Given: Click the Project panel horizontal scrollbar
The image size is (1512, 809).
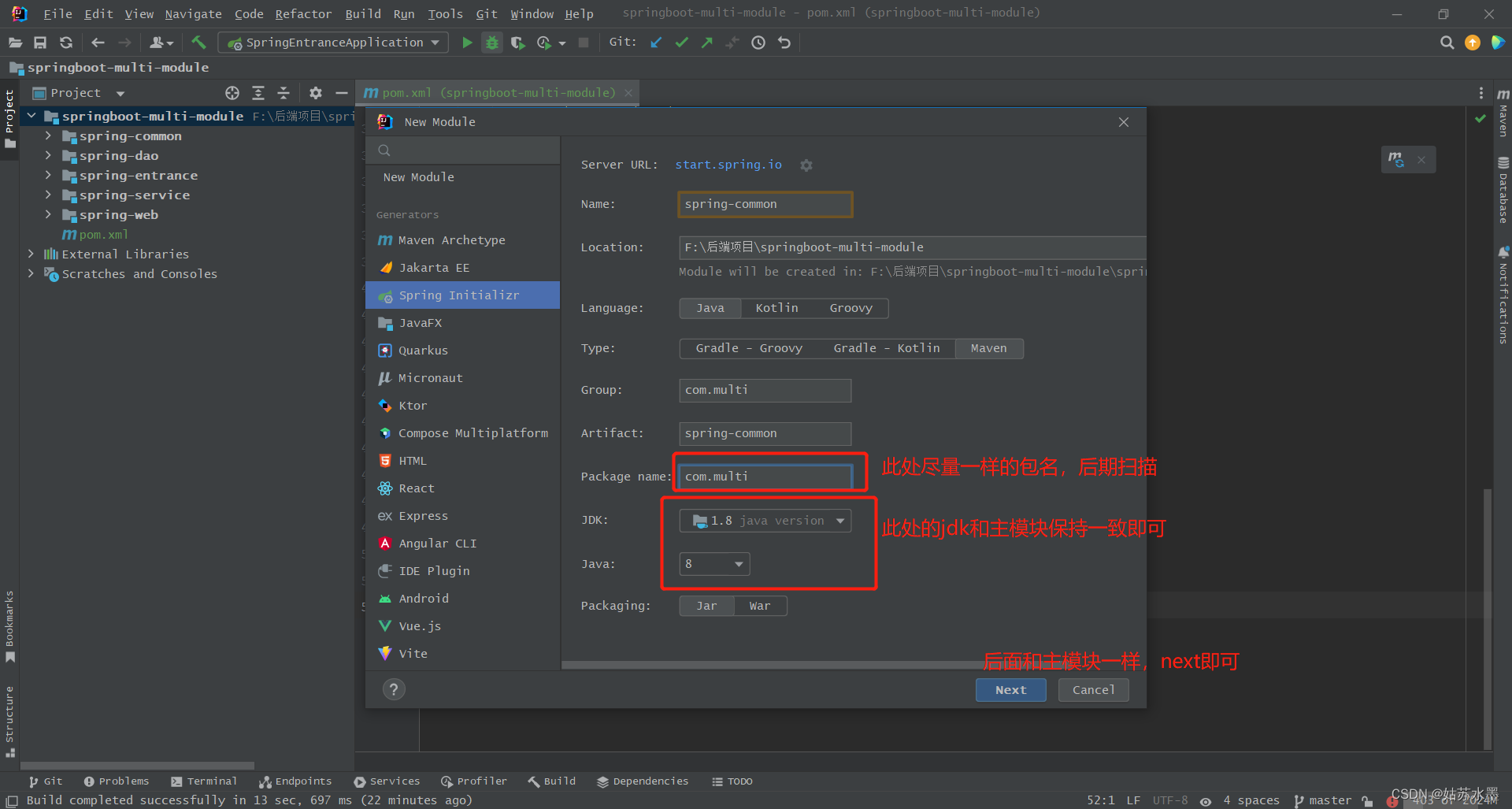Looking at the screenshot, I should tap(137, 766).
